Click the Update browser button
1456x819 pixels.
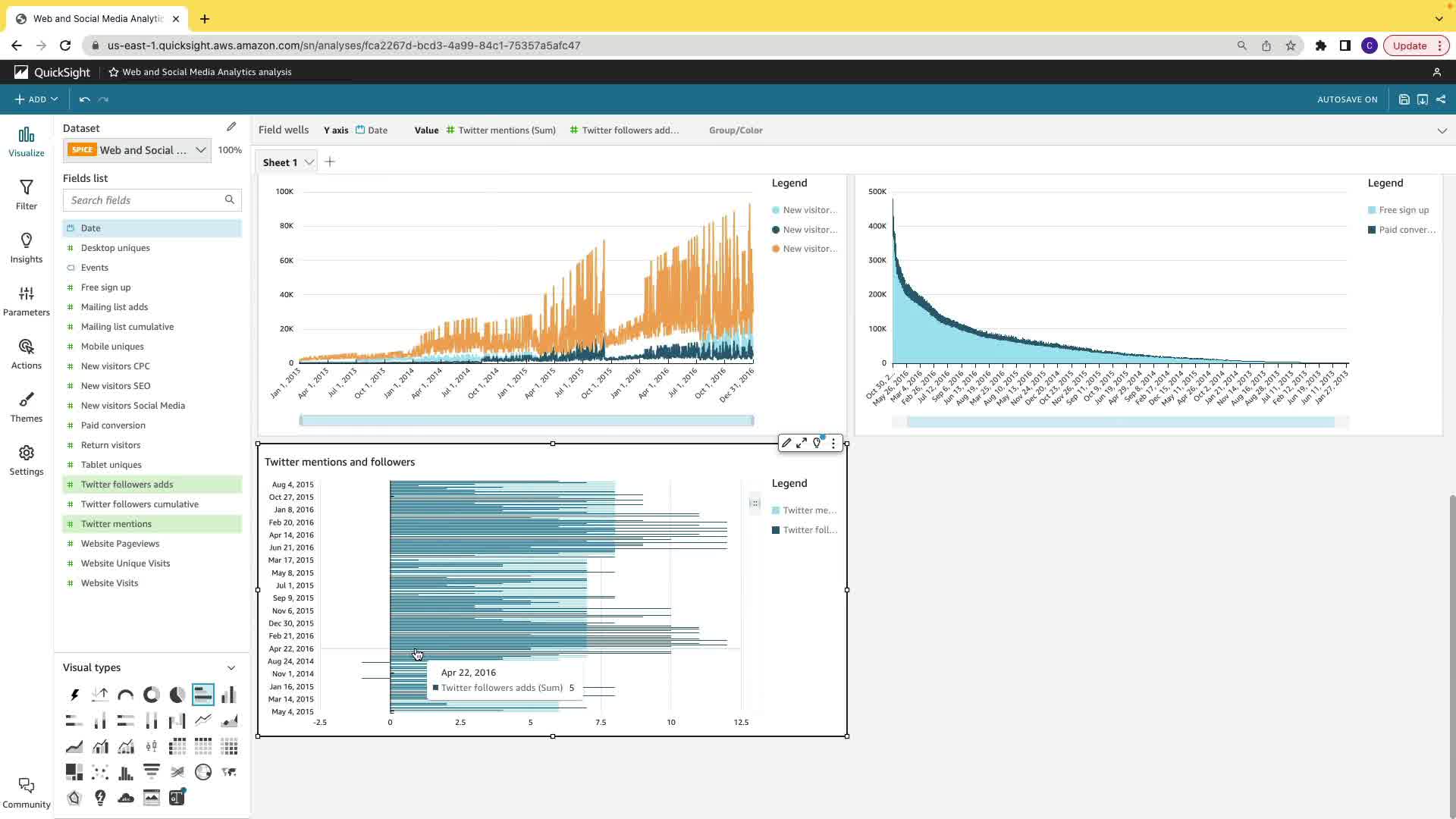pos(1409,45)
